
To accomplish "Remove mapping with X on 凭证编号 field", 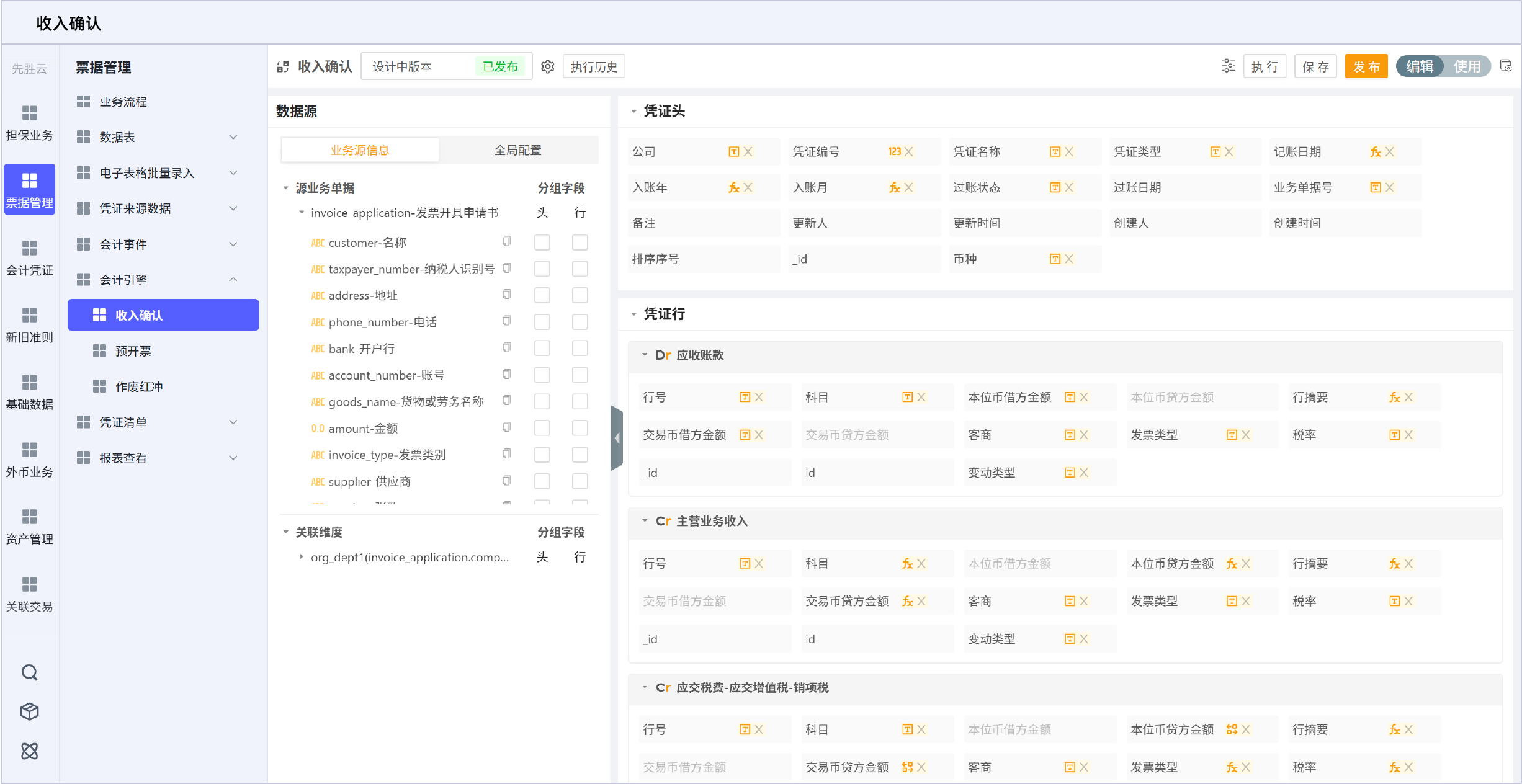I will click(x=909, y=151).
